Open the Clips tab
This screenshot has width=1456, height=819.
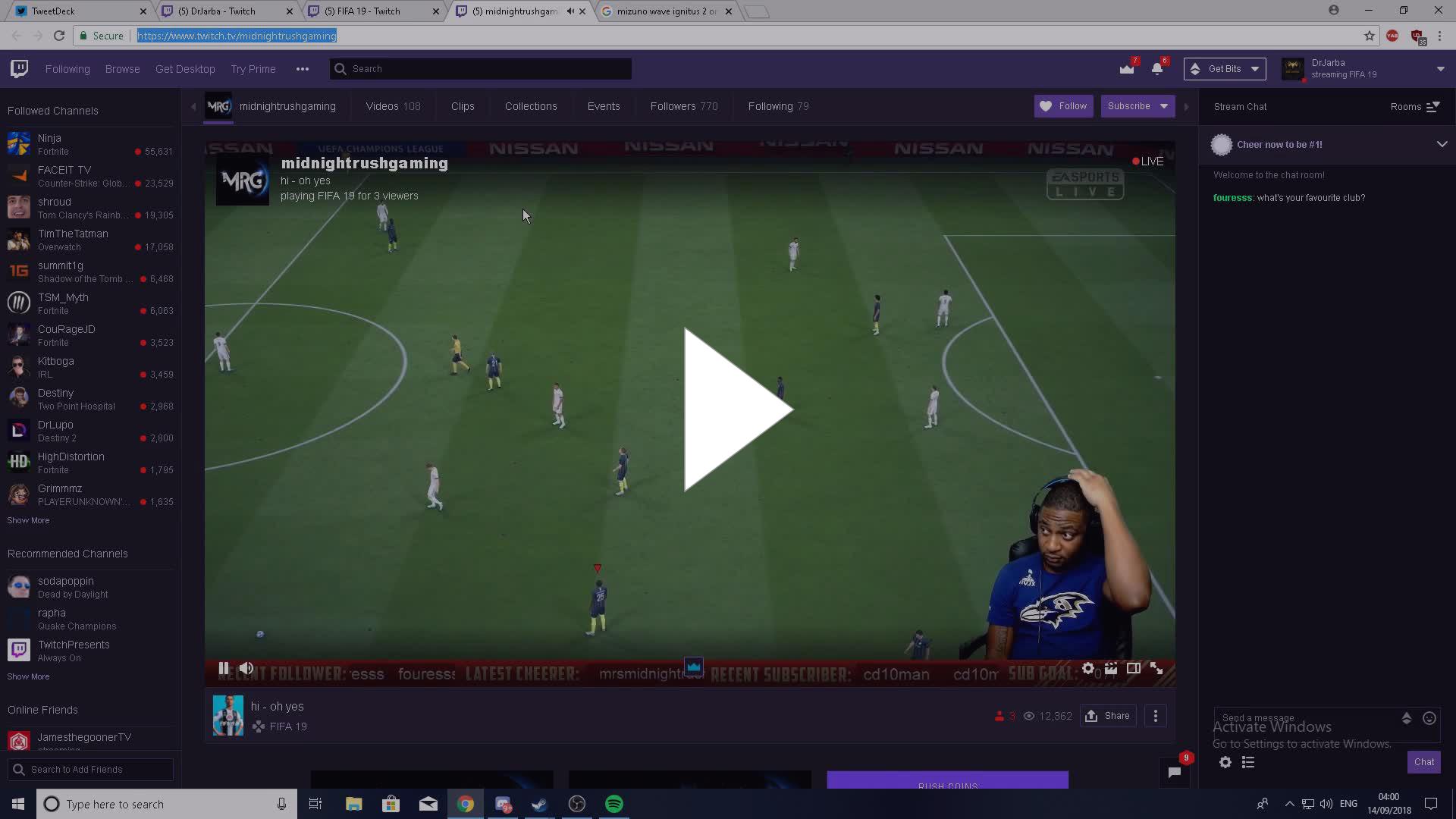463,106
